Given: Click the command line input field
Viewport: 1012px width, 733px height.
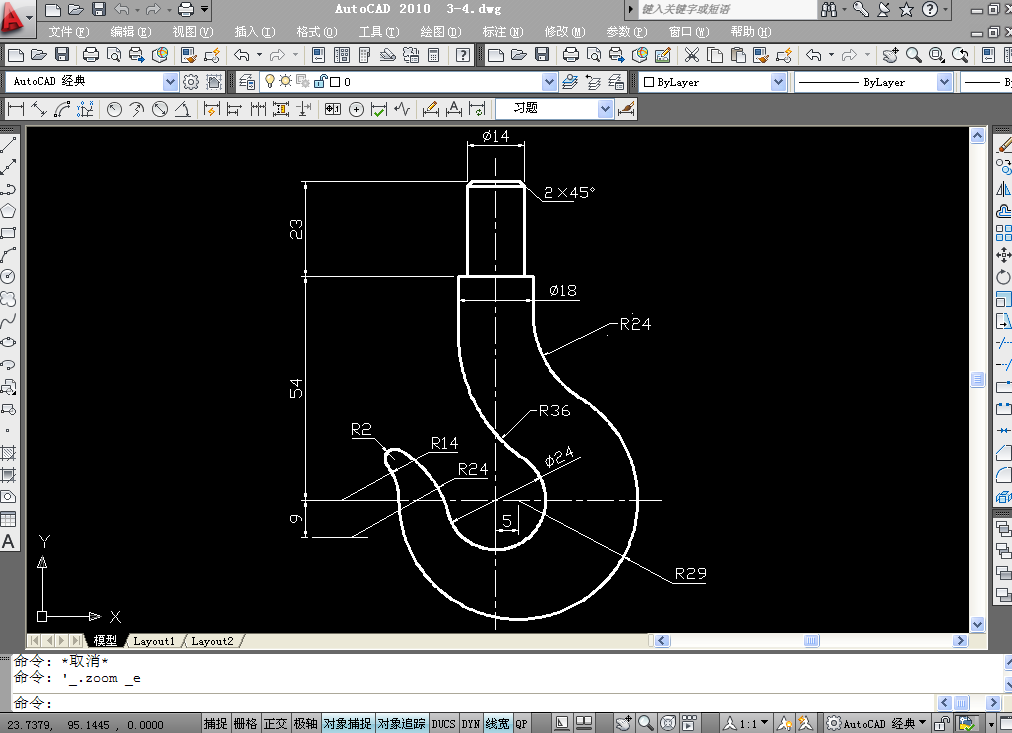Looking at the screenshot, I should 473,702.
